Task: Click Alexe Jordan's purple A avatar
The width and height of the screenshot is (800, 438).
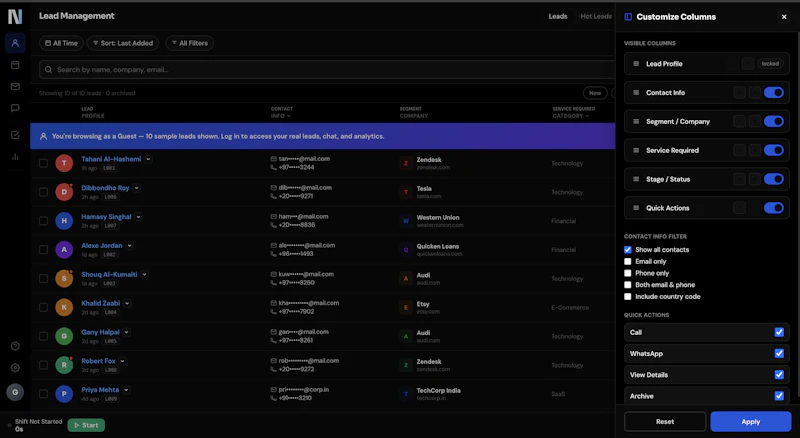Action: [64, 250]
